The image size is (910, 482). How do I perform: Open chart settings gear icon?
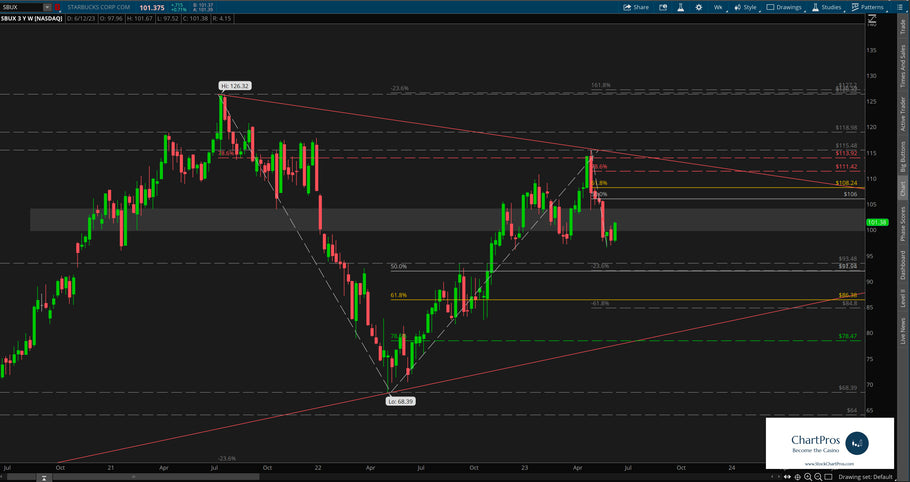(699, 8)
